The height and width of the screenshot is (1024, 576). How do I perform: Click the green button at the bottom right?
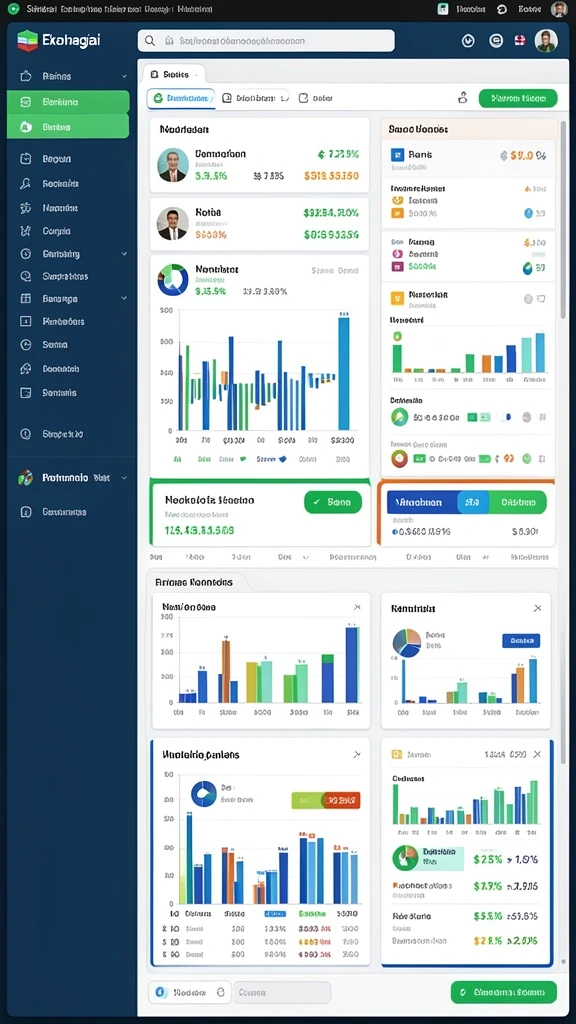pyautogui.click(x=504, y=992)
